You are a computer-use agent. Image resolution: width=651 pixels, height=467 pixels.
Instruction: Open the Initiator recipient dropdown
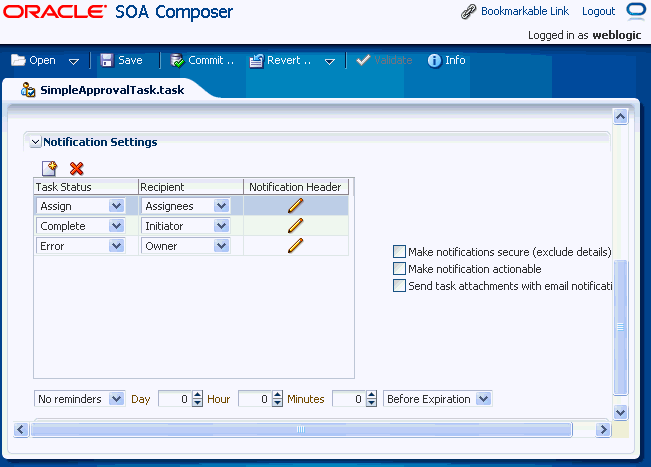[x=222, y=226]
